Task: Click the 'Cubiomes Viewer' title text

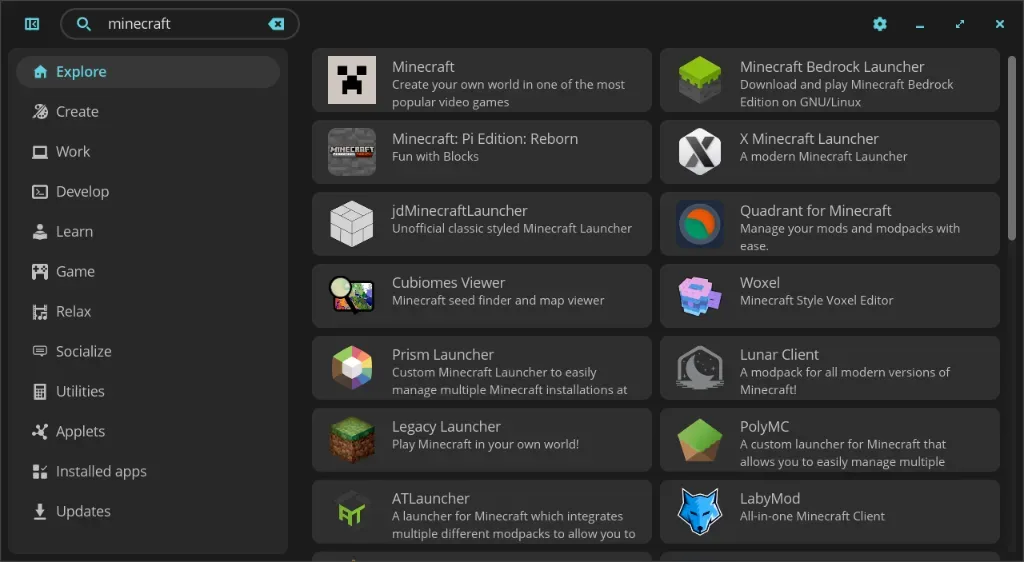Action: coord(448,283)
